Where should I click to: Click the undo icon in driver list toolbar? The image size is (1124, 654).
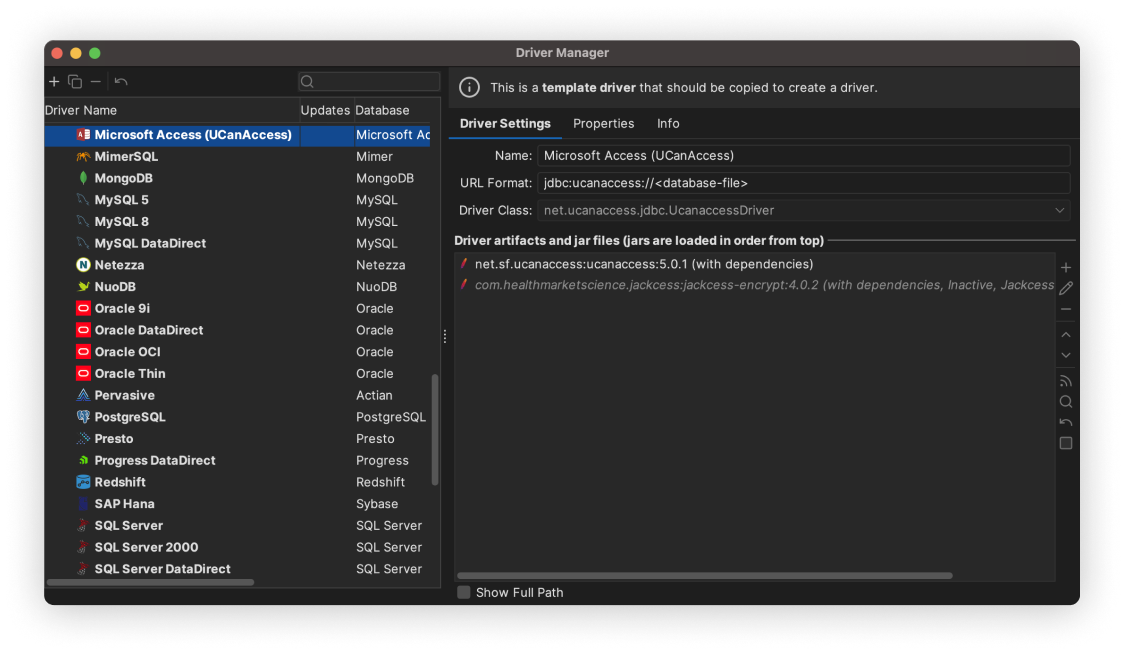tap(121, 82)
